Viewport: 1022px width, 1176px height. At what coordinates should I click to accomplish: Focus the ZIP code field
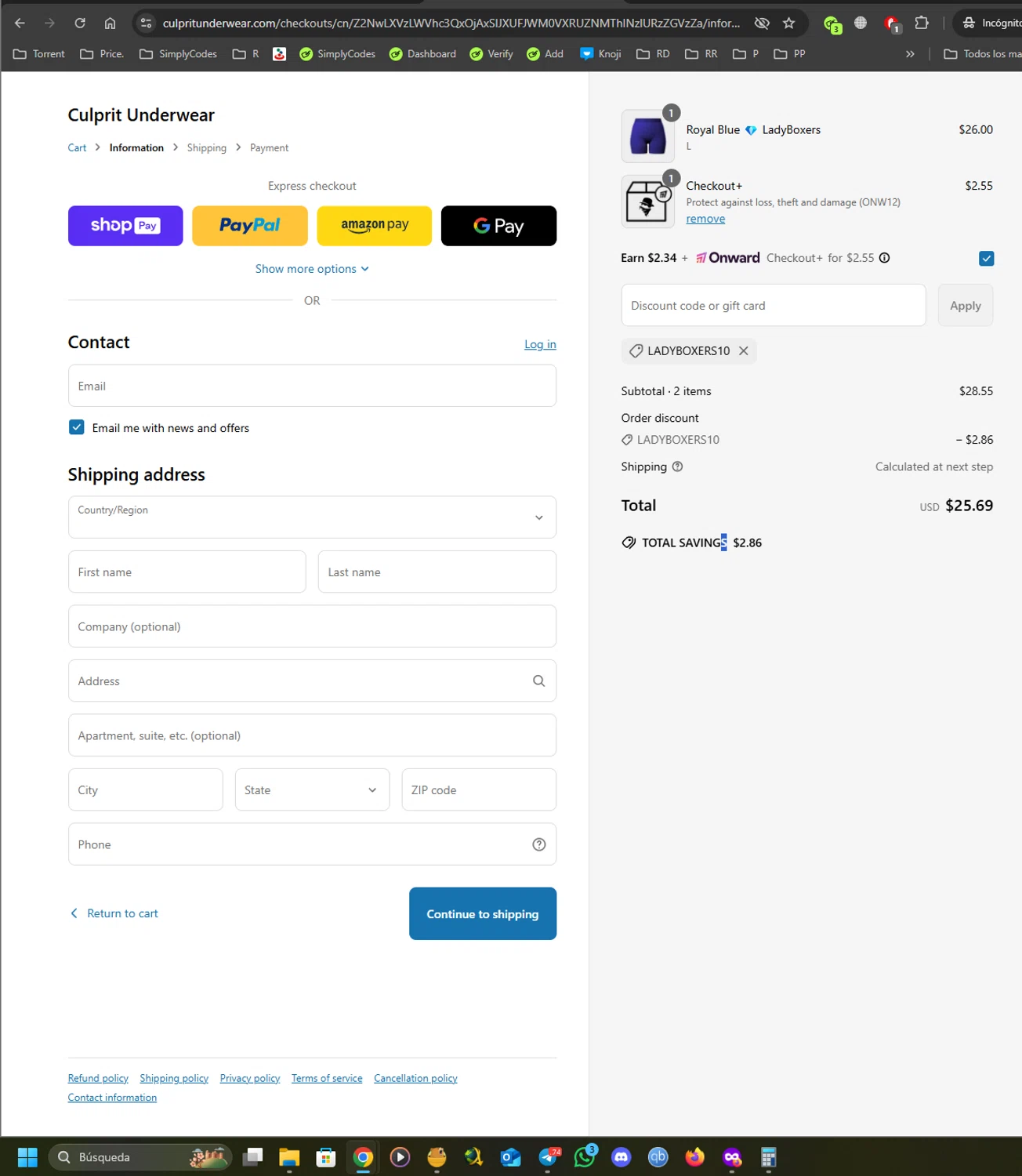click(x=479, y=789)
